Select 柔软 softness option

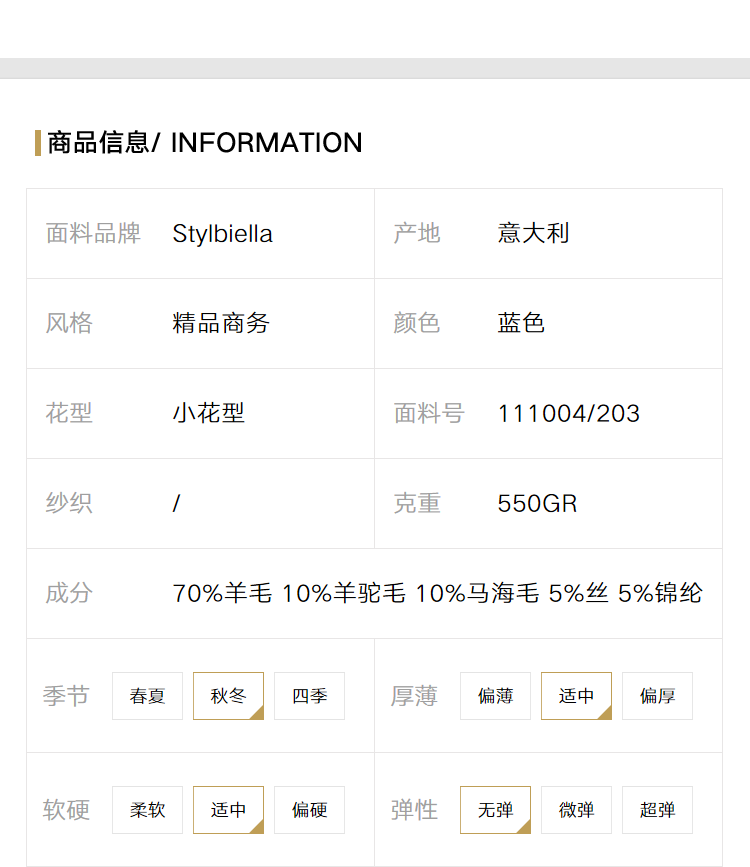coord(147,810)
